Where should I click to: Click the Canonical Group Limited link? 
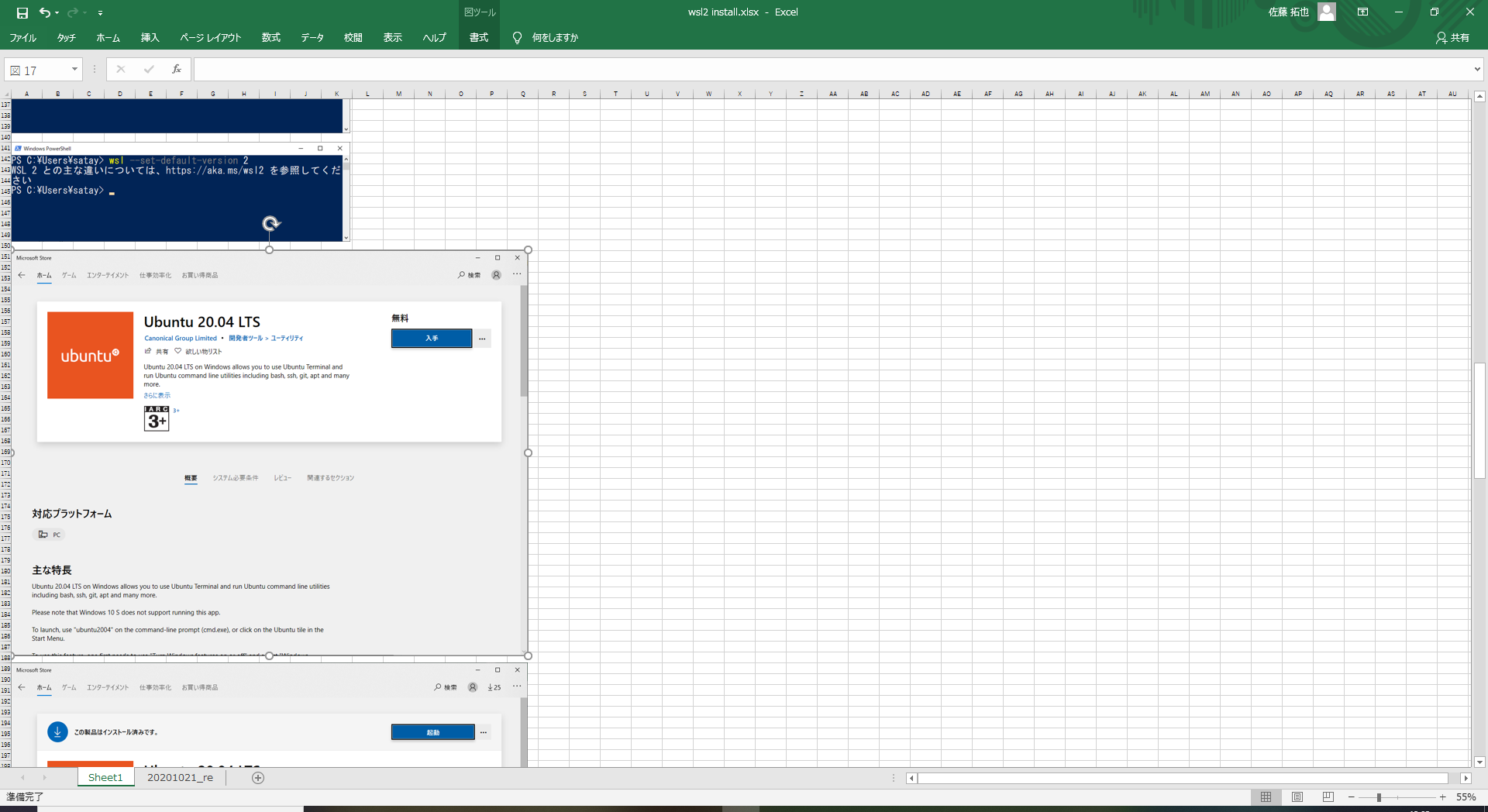pyautogui.click(x=181, y=339)
